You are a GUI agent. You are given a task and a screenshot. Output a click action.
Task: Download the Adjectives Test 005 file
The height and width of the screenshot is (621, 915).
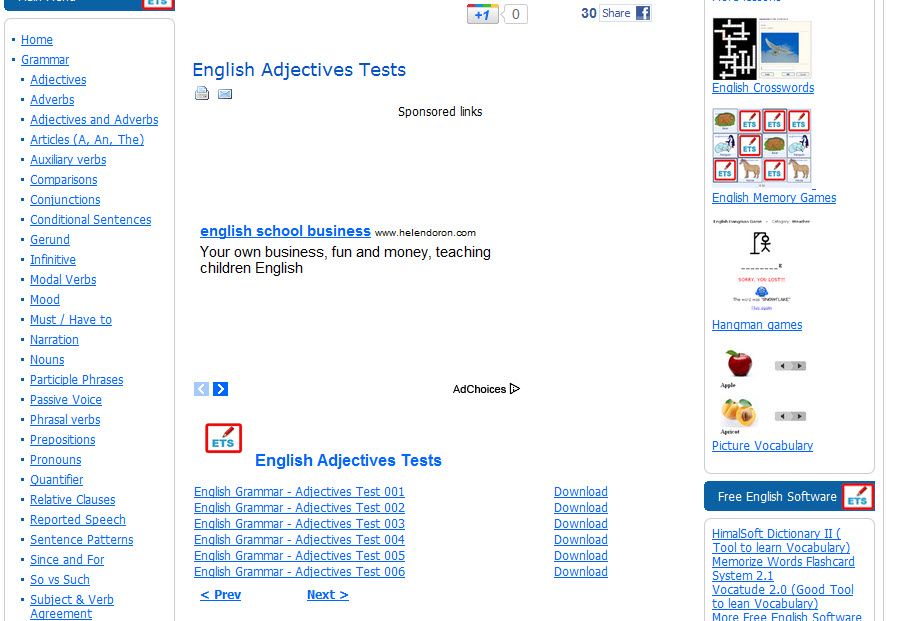click(x=580, y=555)
